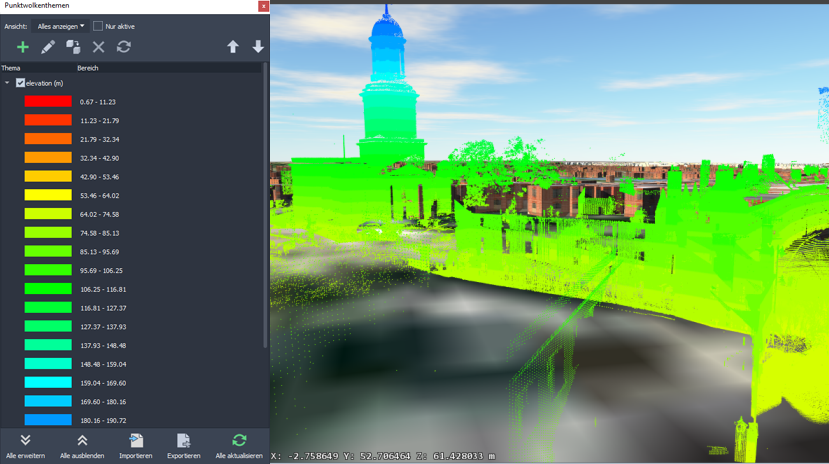The width and height of the screenshot is (829, 464).
Task: Click the elevation (m) theme label
Action: click(44, 83)
